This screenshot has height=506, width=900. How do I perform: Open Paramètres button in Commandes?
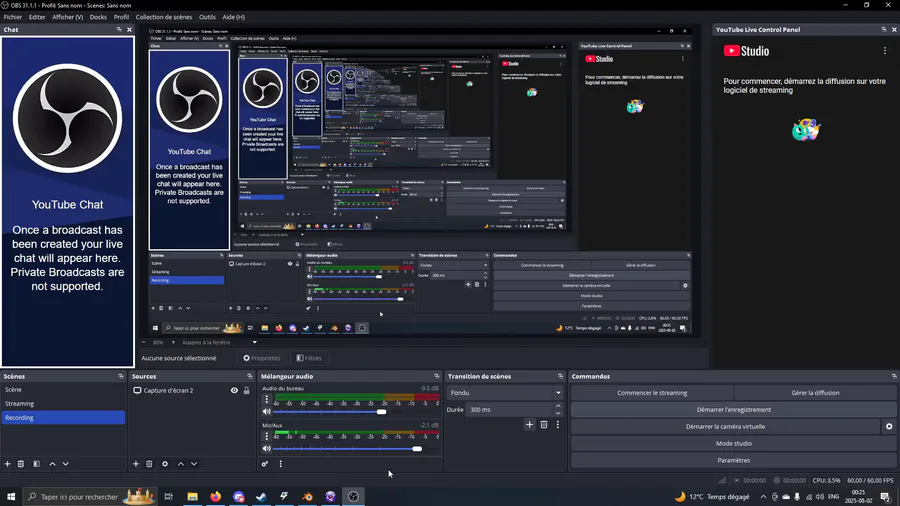point(734,460)
